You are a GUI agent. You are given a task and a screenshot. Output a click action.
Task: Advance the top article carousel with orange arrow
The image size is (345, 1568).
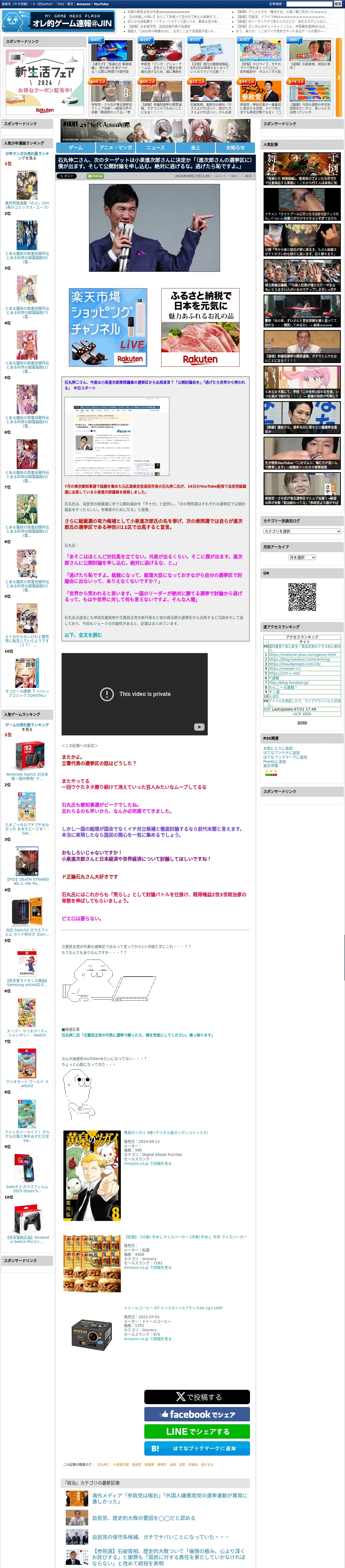tap(339, 77)
